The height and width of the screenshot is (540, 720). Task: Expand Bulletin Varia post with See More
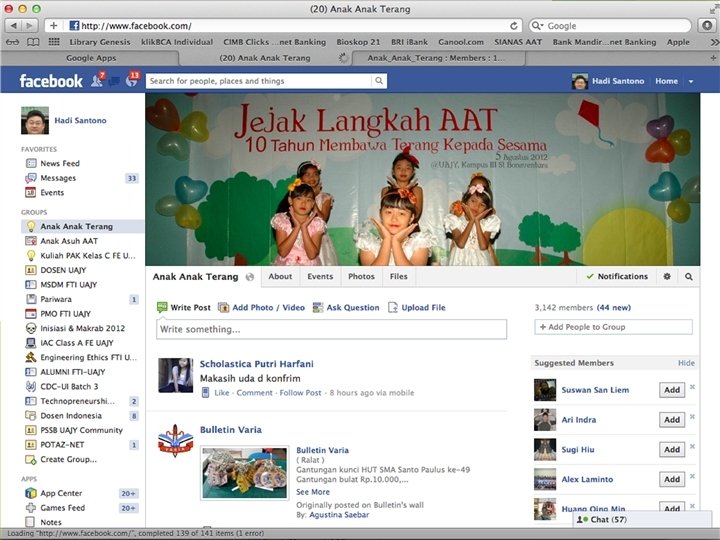[x=313, y=492]
